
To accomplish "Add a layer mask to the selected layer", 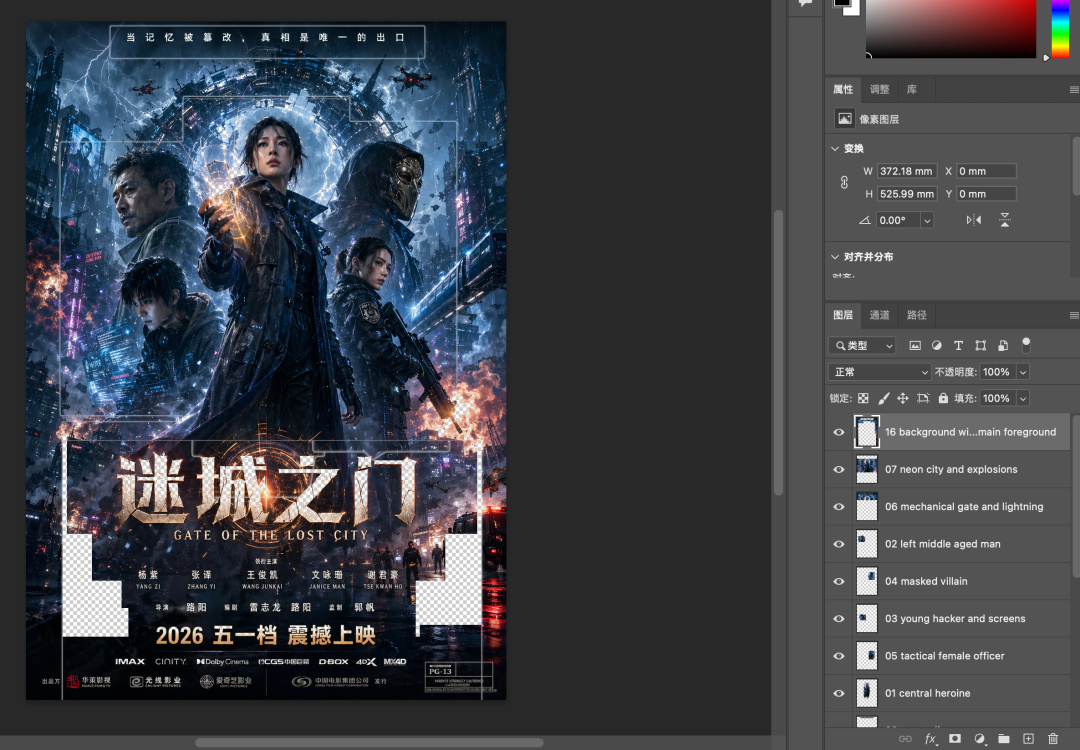I will [x=955, y=738].
